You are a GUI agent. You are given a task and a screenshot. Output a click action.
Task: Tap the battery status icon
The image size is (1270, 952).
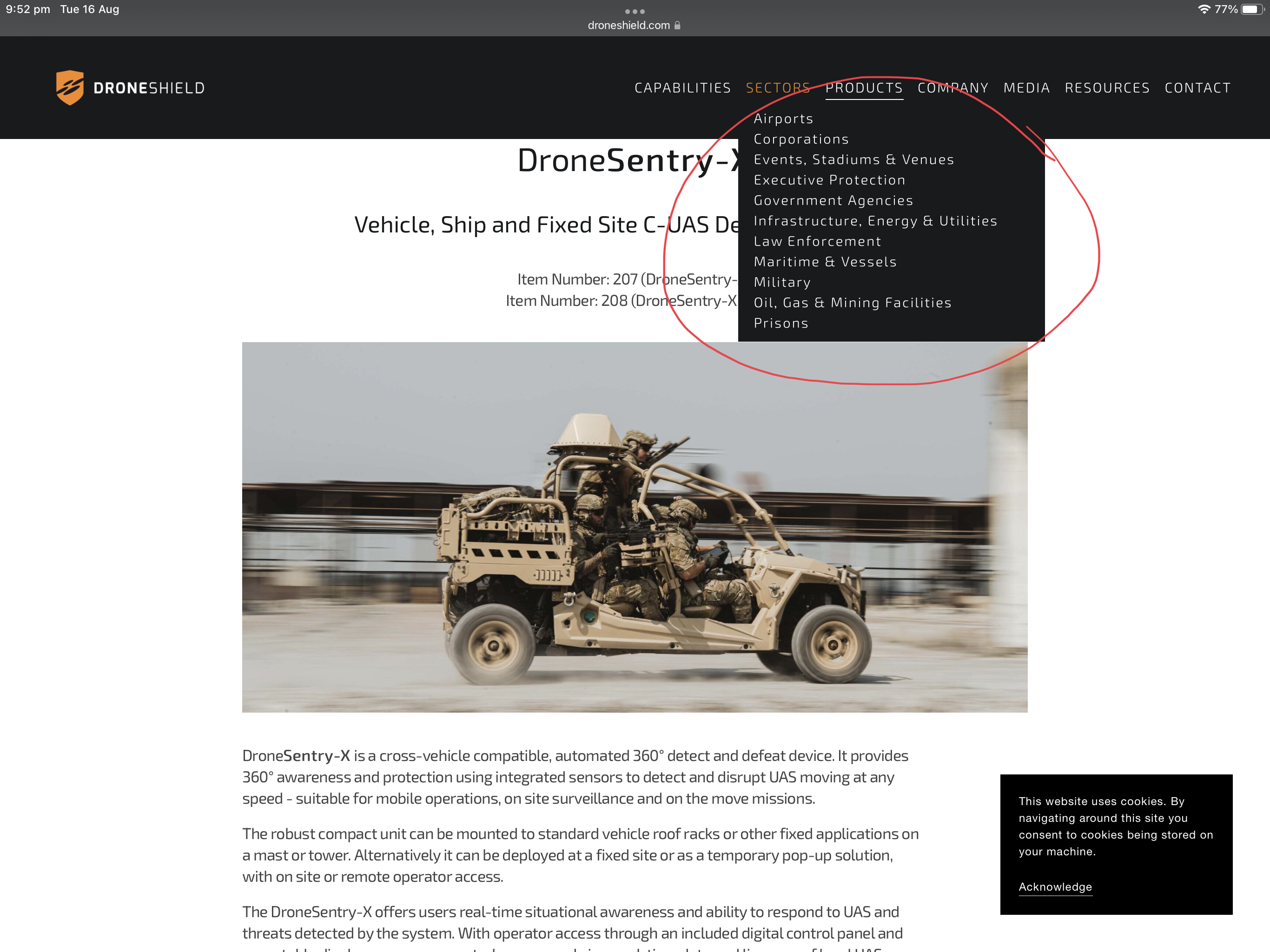point(1252,9)
